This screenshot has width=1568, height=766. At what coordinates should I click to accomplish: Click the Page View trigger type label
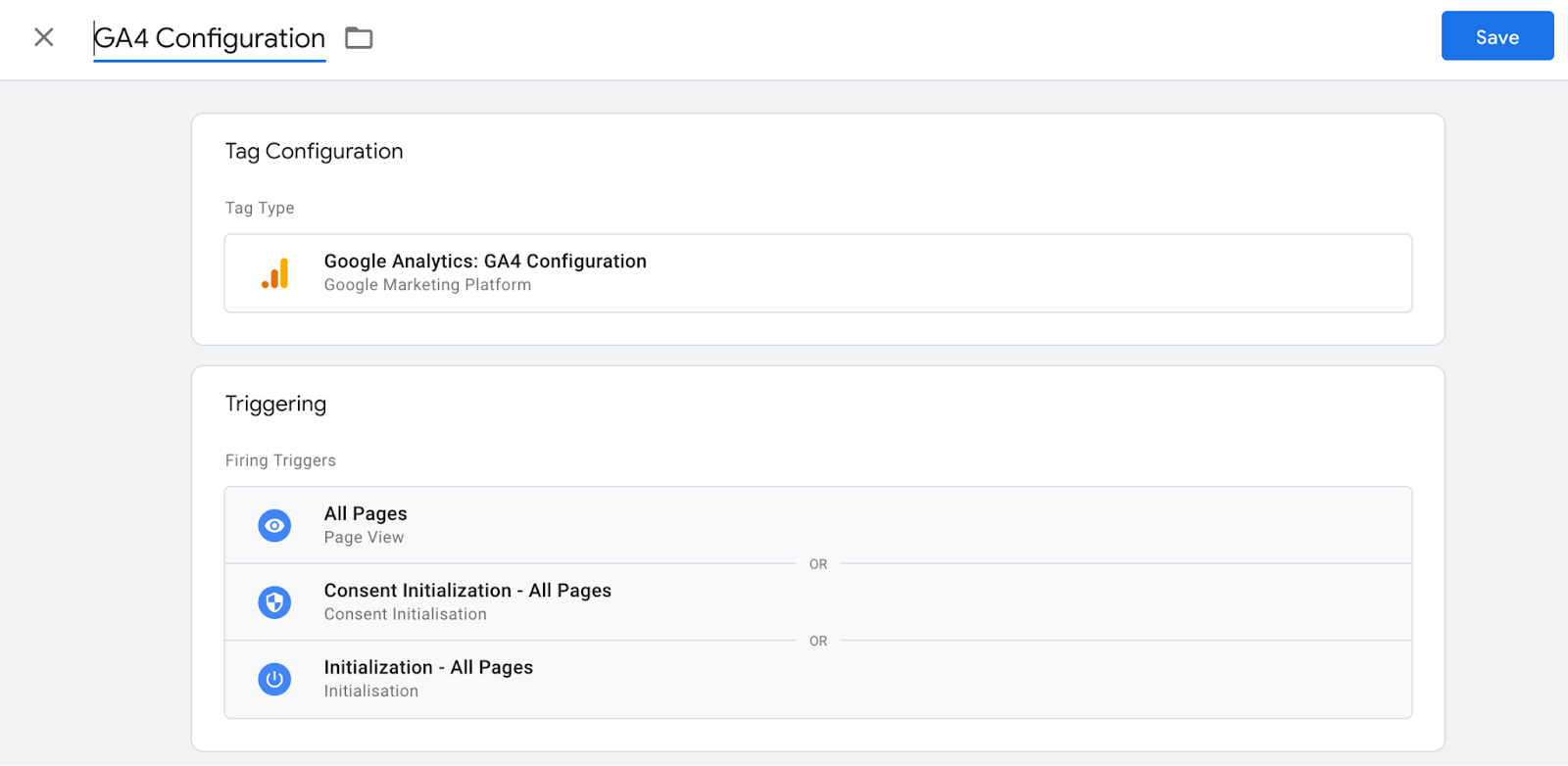coord(364,538)
